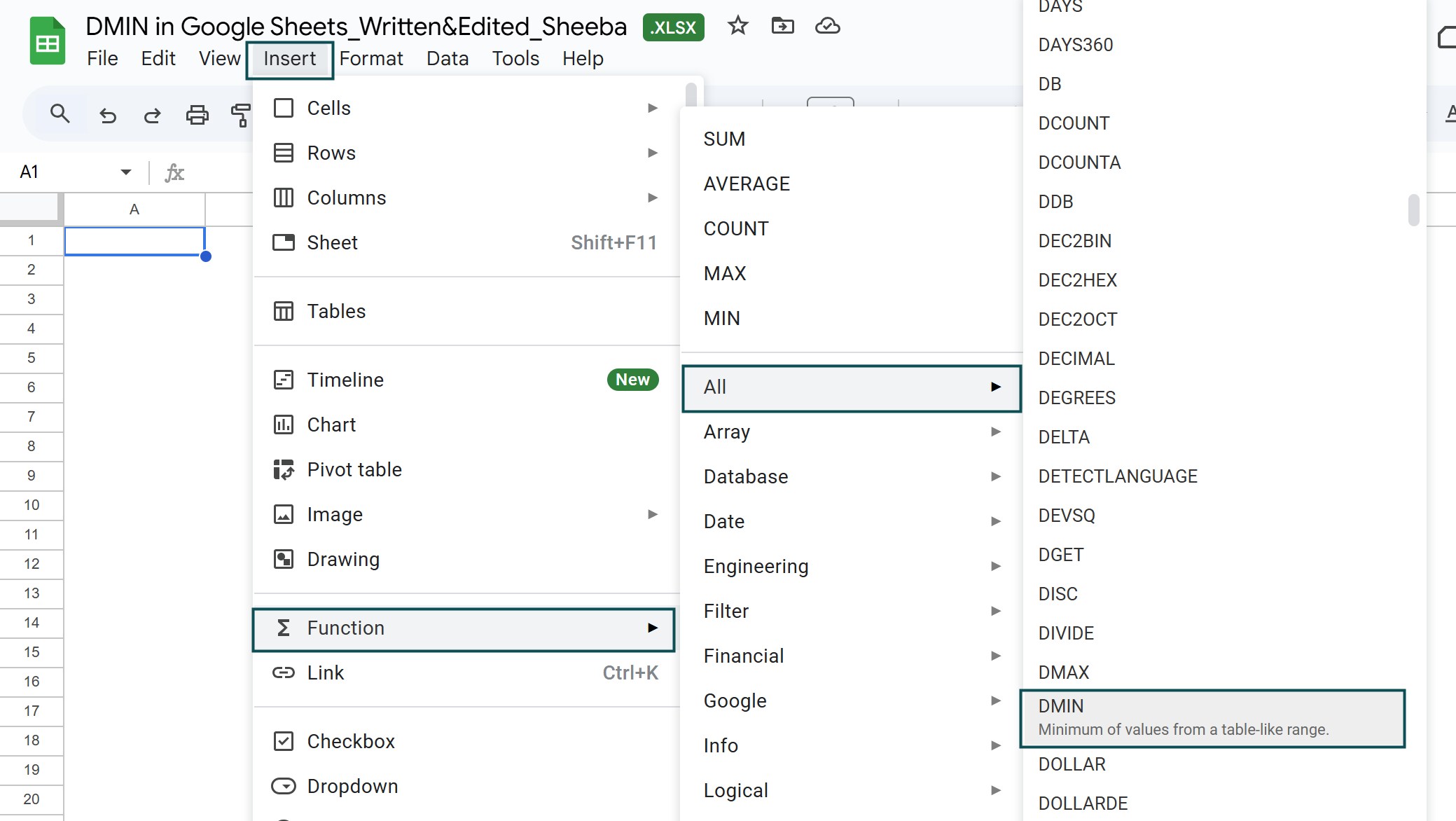Click the Insert menu scrollbar thumb
The image size is (1456, 821).
691,93
